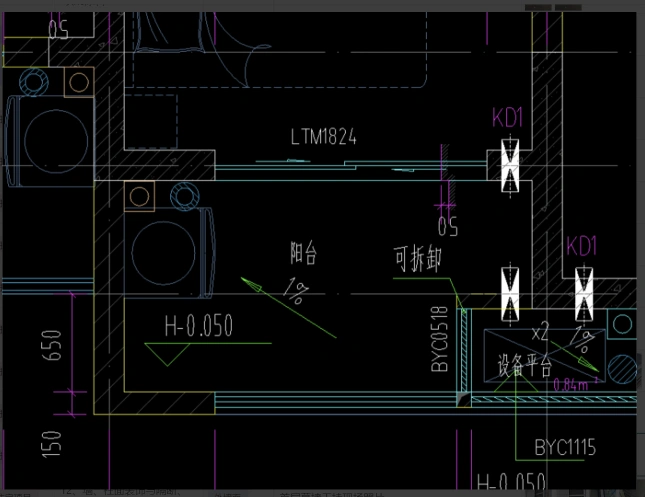The image size is (645, 497).
Task: Click the 0.84m text in equipment platform
Action: (569, 383)
